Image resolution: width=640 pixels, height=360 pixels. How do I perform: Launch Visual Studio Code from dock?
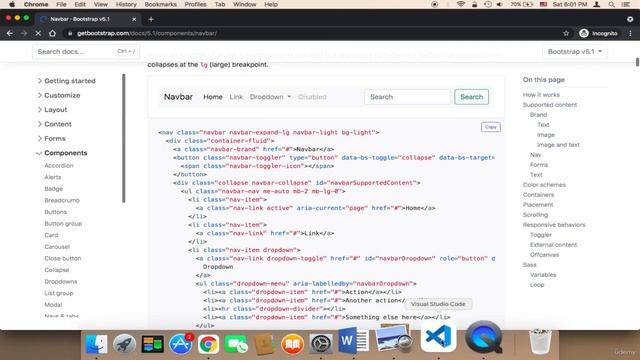point(438,336)
